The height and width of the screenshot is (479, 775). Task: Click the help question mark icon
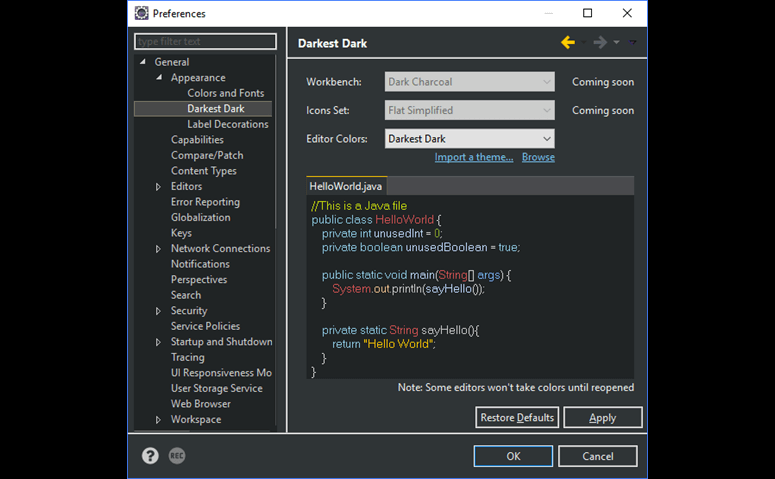150,456
